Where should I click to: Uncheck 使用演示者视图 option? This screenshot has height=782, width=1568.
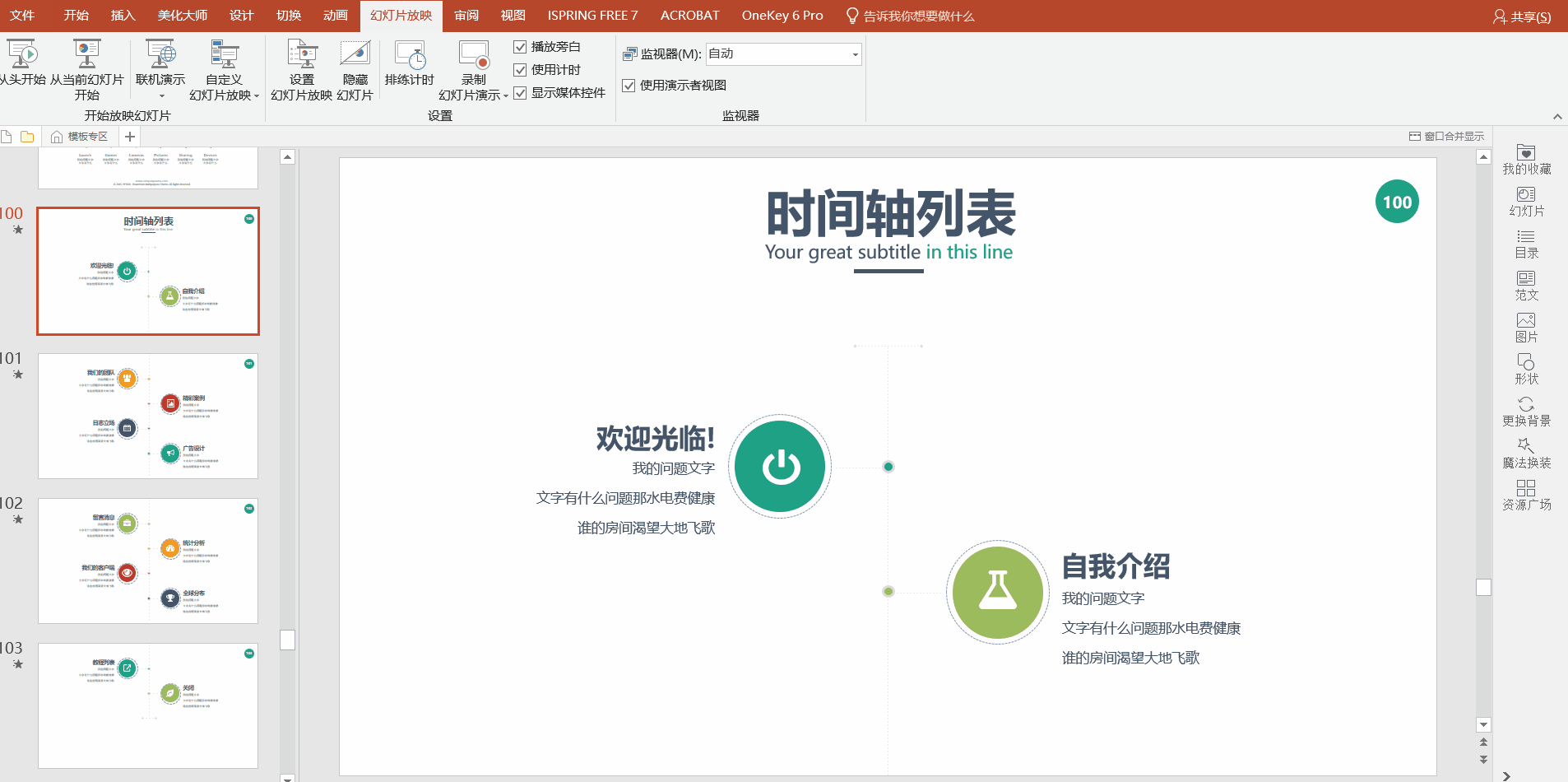[x=629, y=85]
